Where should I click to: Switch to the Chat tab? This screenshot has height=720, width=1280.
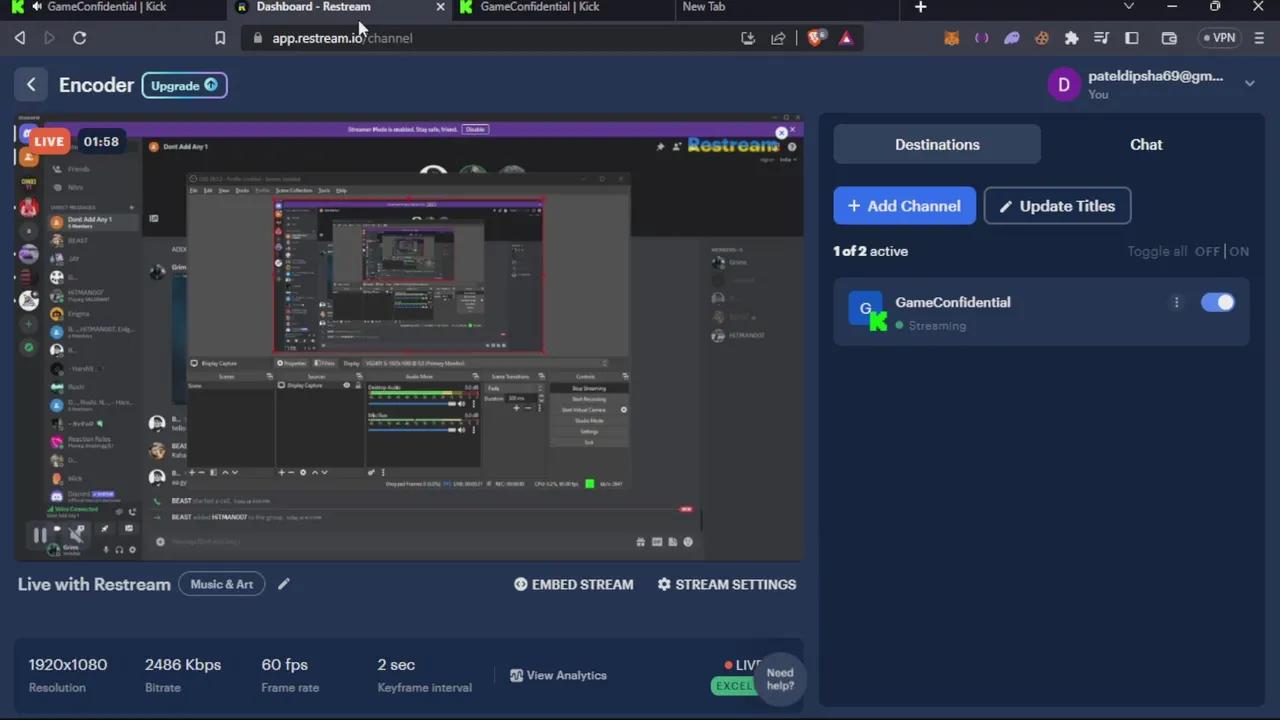click(x=1146, y=144)
